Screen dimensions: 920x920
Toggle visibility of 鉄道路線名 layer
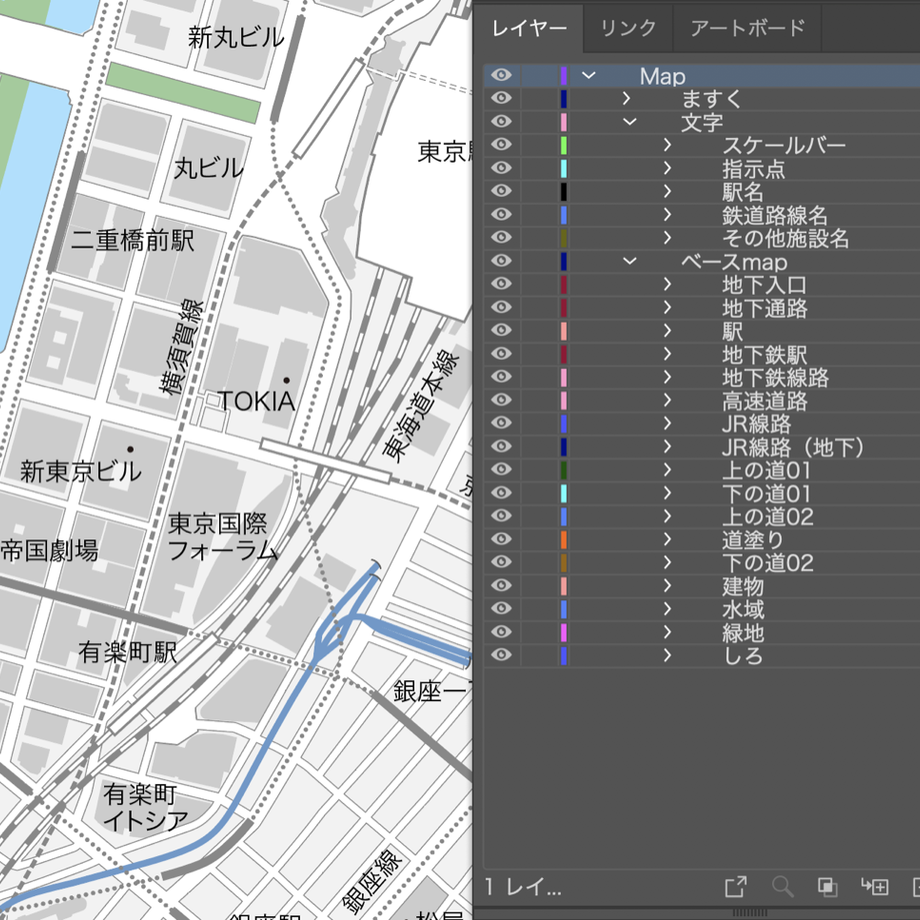[501, 214]
